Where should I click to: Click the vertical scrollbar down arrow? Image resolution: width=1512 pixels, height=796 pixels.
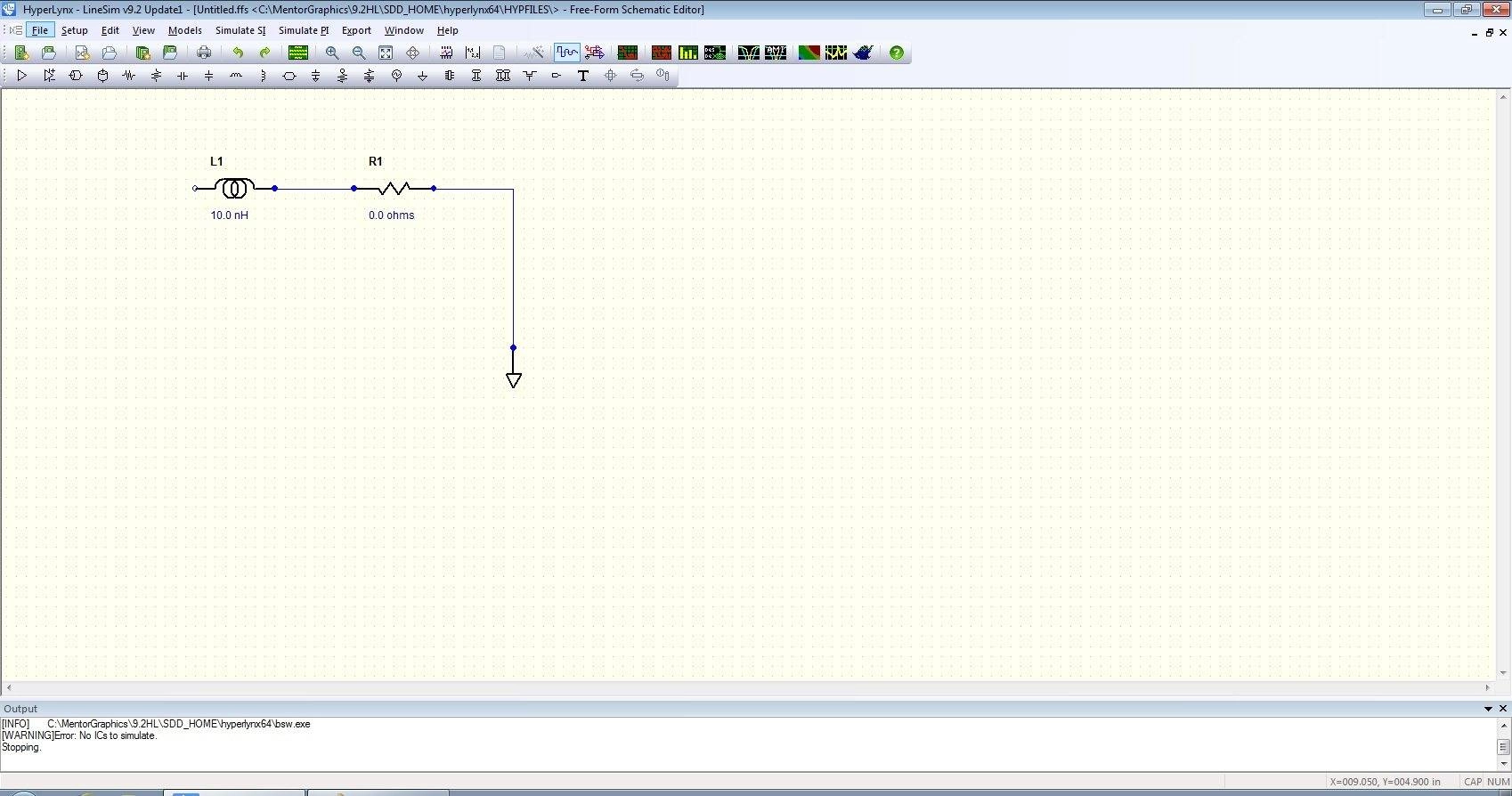click(1504, 674)
